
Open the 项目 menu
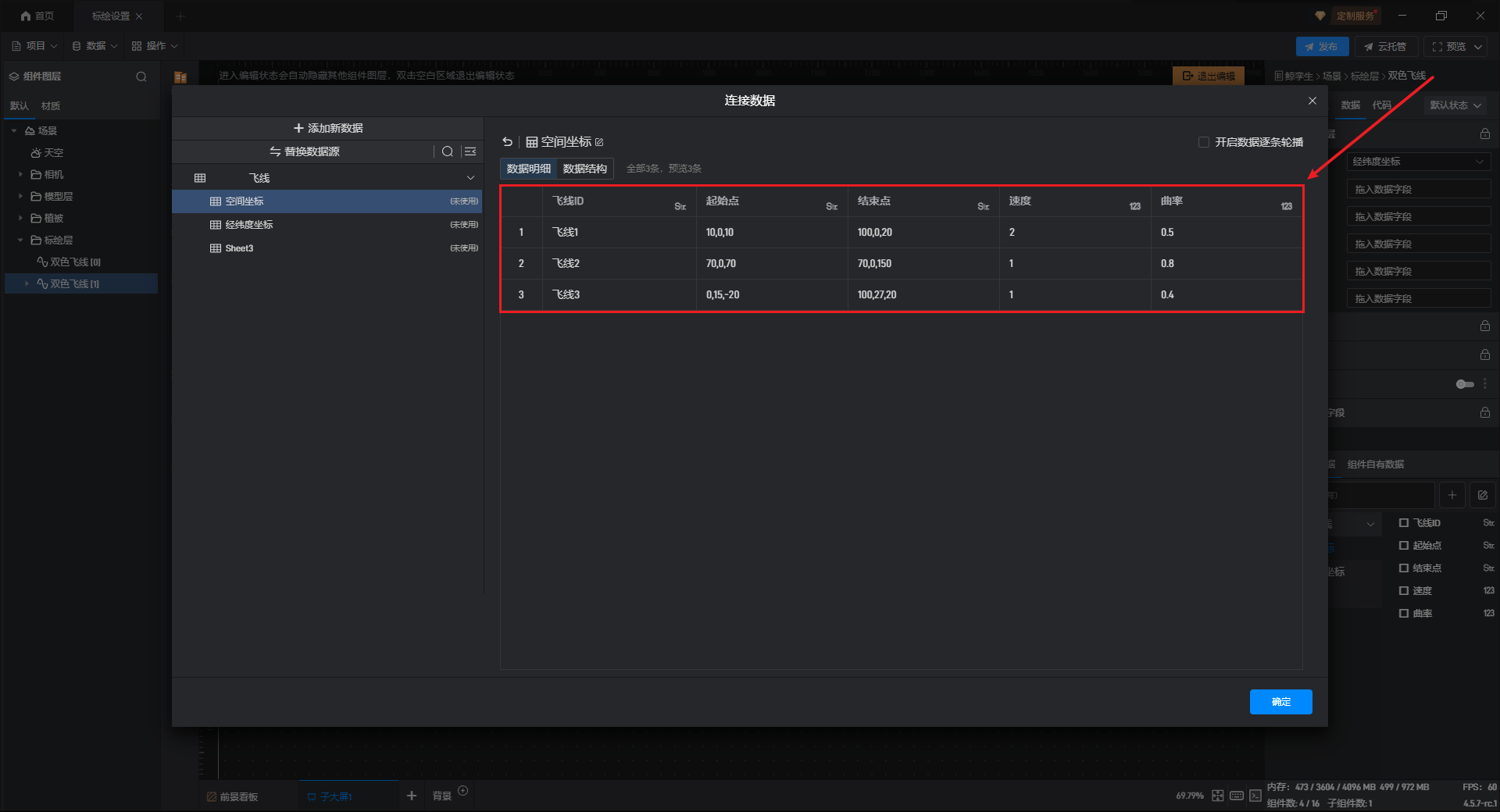(34, 46)
